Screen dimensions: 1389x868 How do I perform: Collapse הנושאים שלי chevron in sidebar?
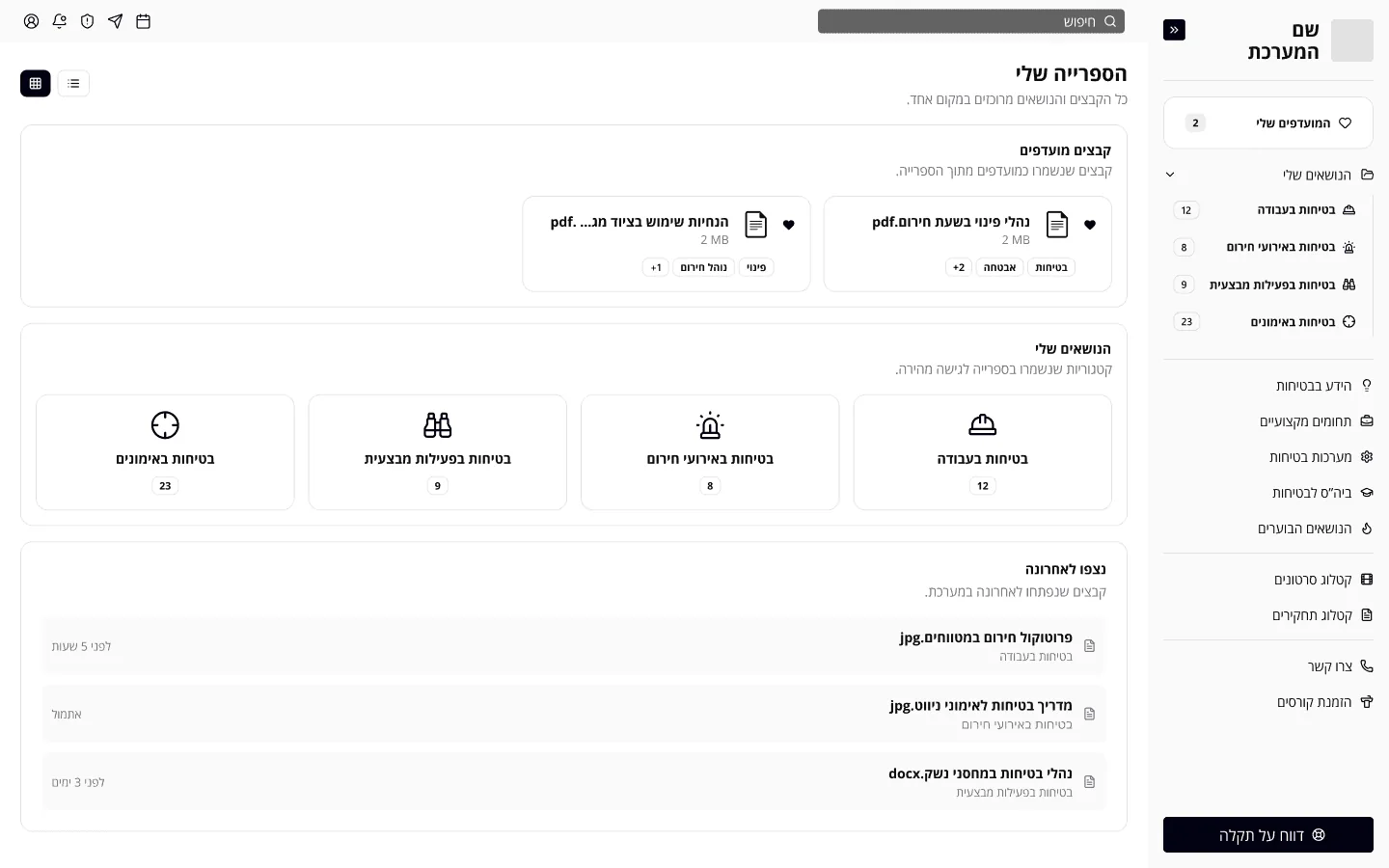coord(1170,175)
